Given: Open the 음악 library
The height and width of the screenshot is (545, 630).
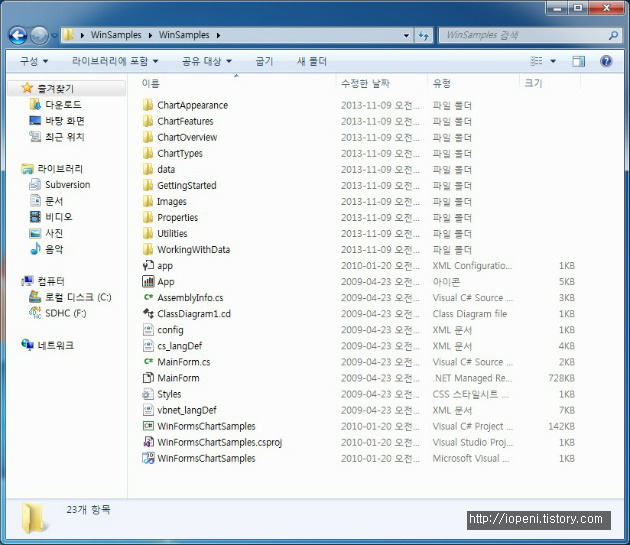Looking at the screenshot, I should [54, 249].
